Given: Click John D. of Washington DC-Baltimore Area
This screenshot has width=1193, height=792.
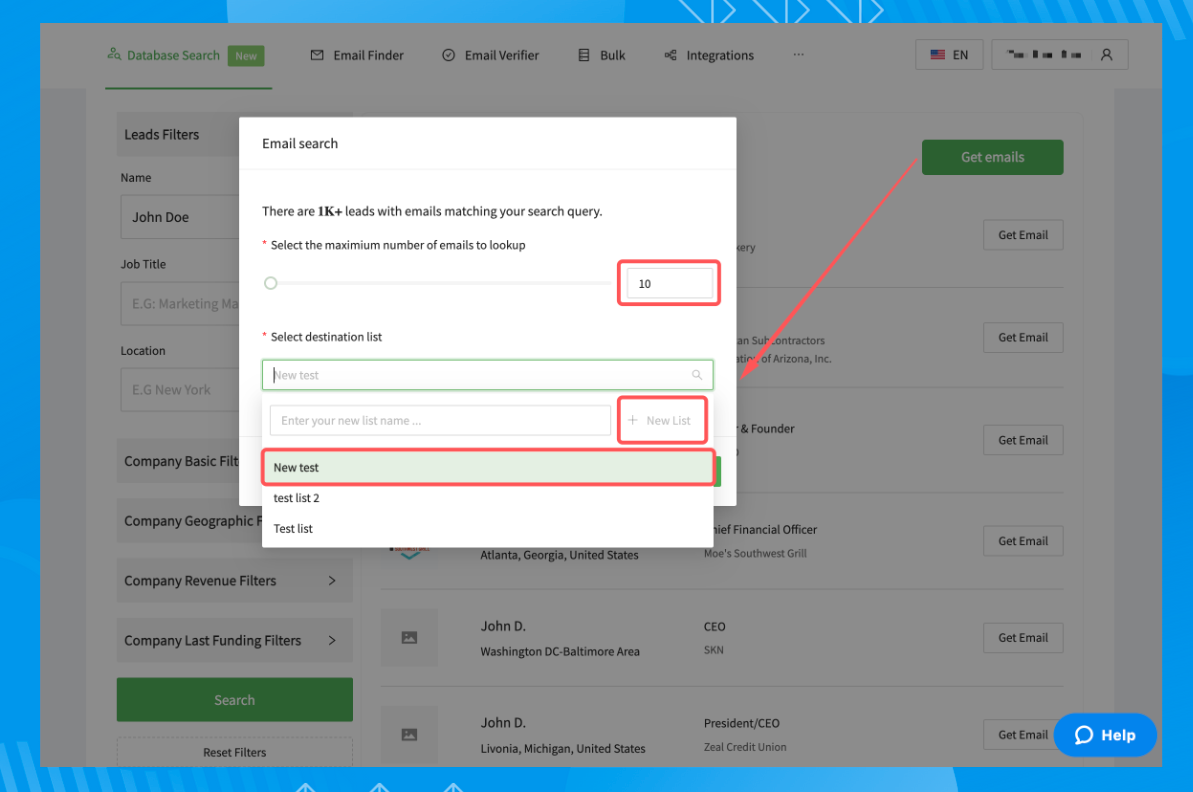Looking at the screenshot, I should pos(503,626).
